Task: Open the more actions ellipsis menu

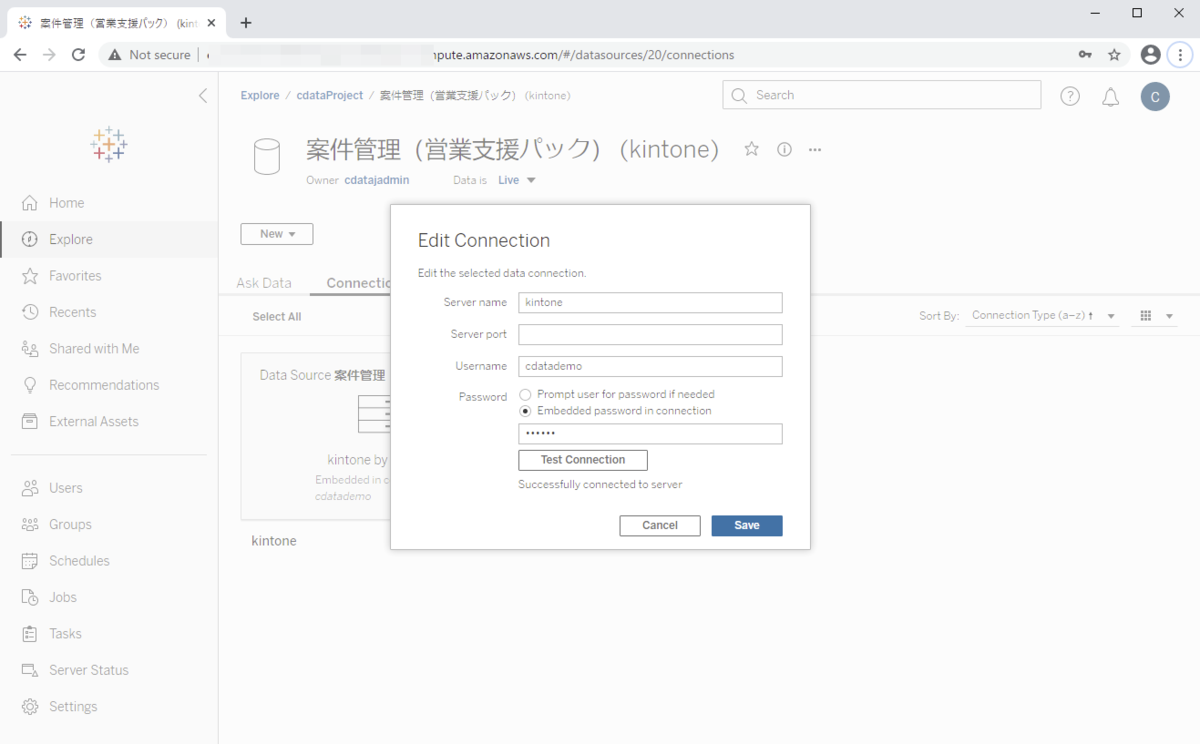Action: (815, 150)
